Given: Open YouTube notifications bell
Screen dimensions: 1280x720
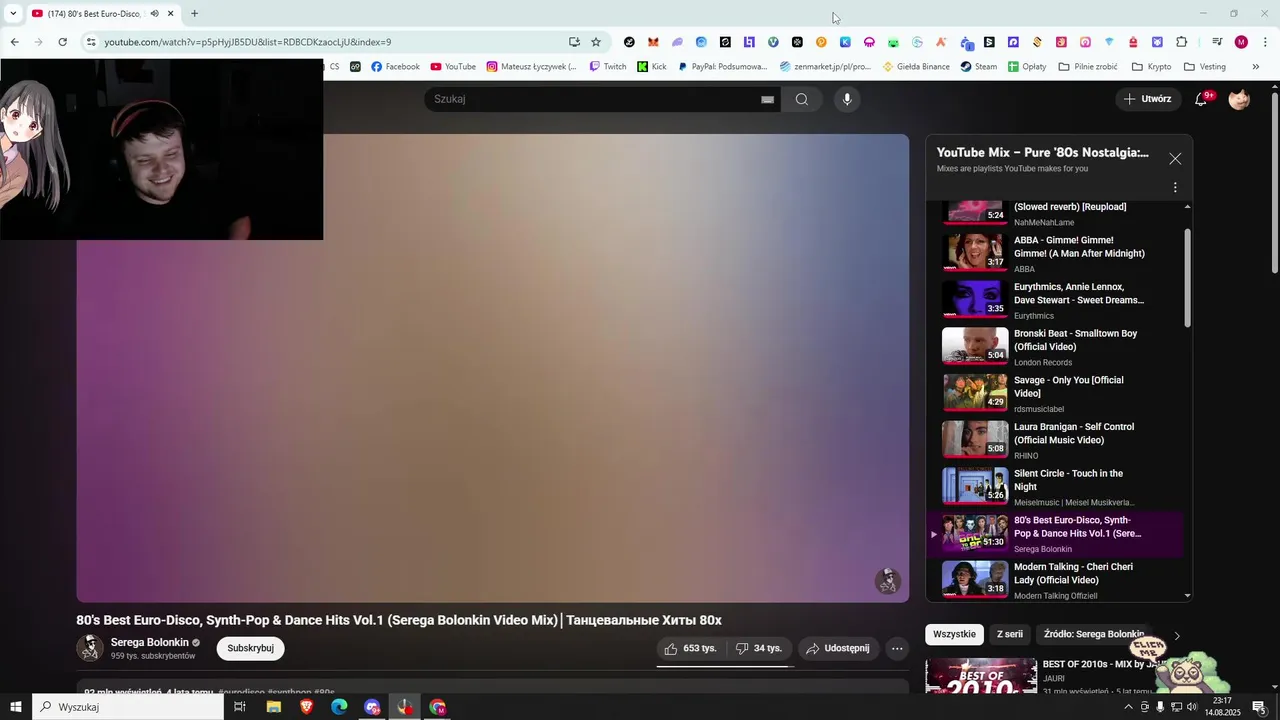Looking at the screenshot, I should tap(1202, 99).
